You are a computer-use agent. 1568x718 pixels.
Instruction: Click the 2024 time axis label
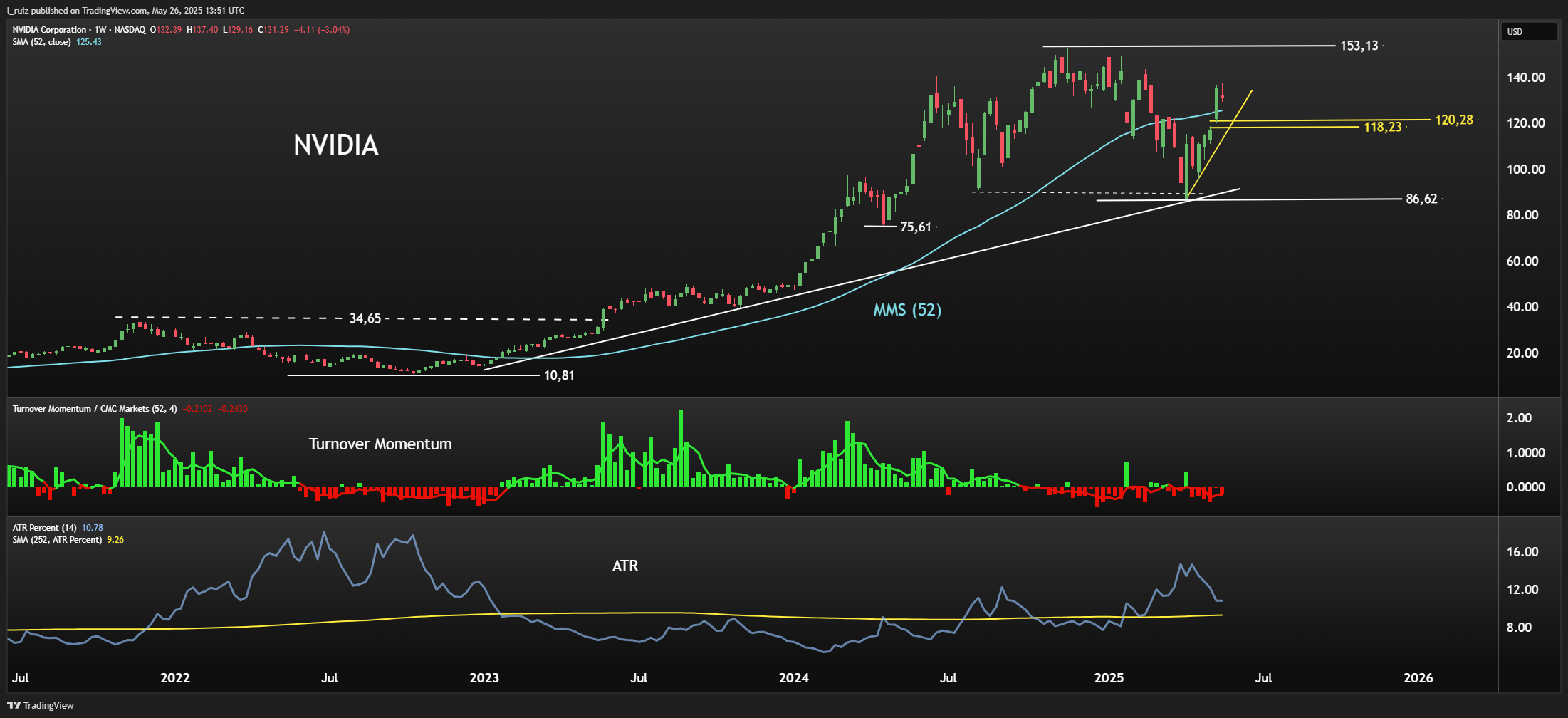coord(794,678)
